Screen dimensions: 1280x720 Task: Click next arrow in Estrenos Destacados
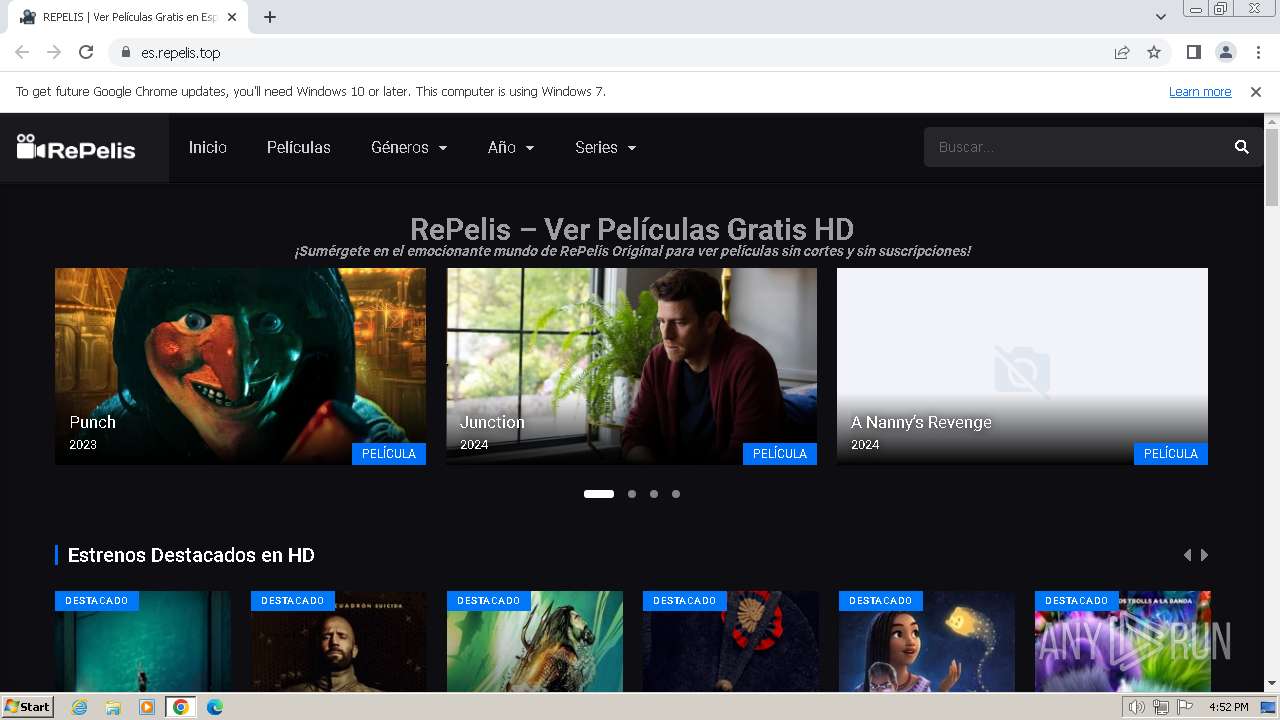(x=1204, y=555)
